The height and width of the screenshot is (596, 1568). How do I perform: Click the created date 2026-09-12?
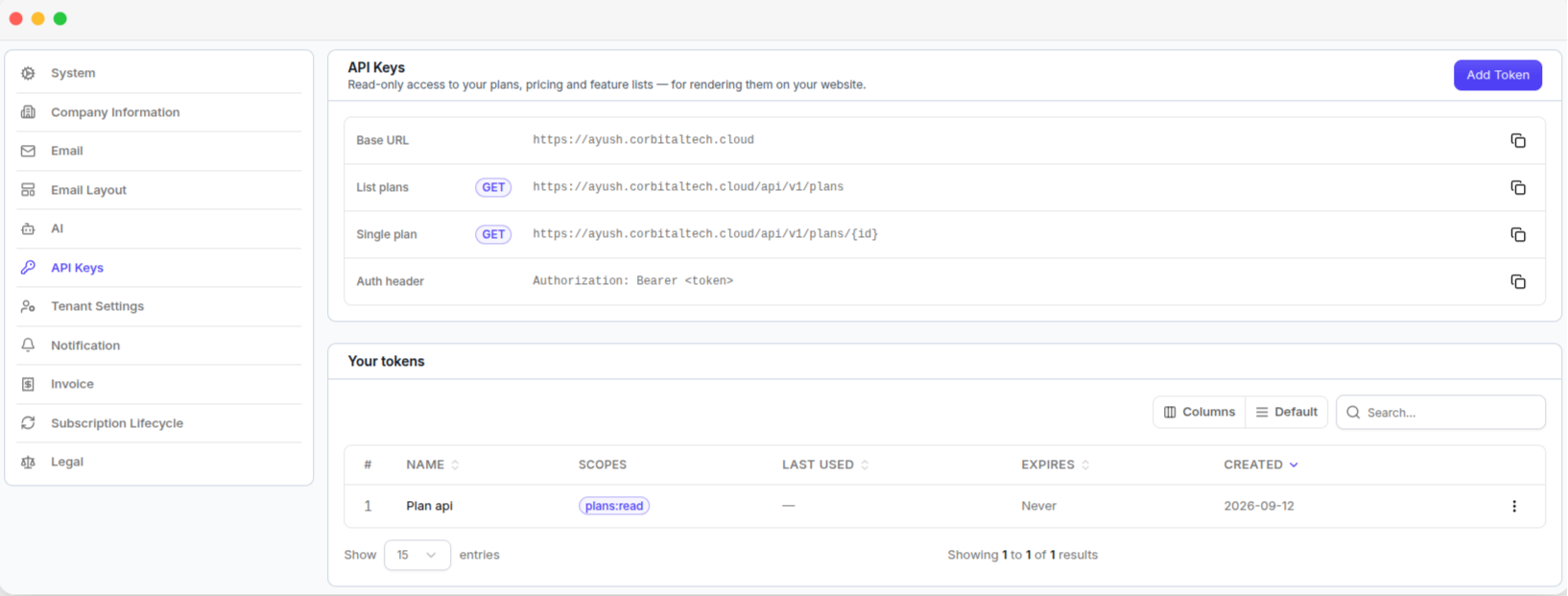[x=1258, y=506]
